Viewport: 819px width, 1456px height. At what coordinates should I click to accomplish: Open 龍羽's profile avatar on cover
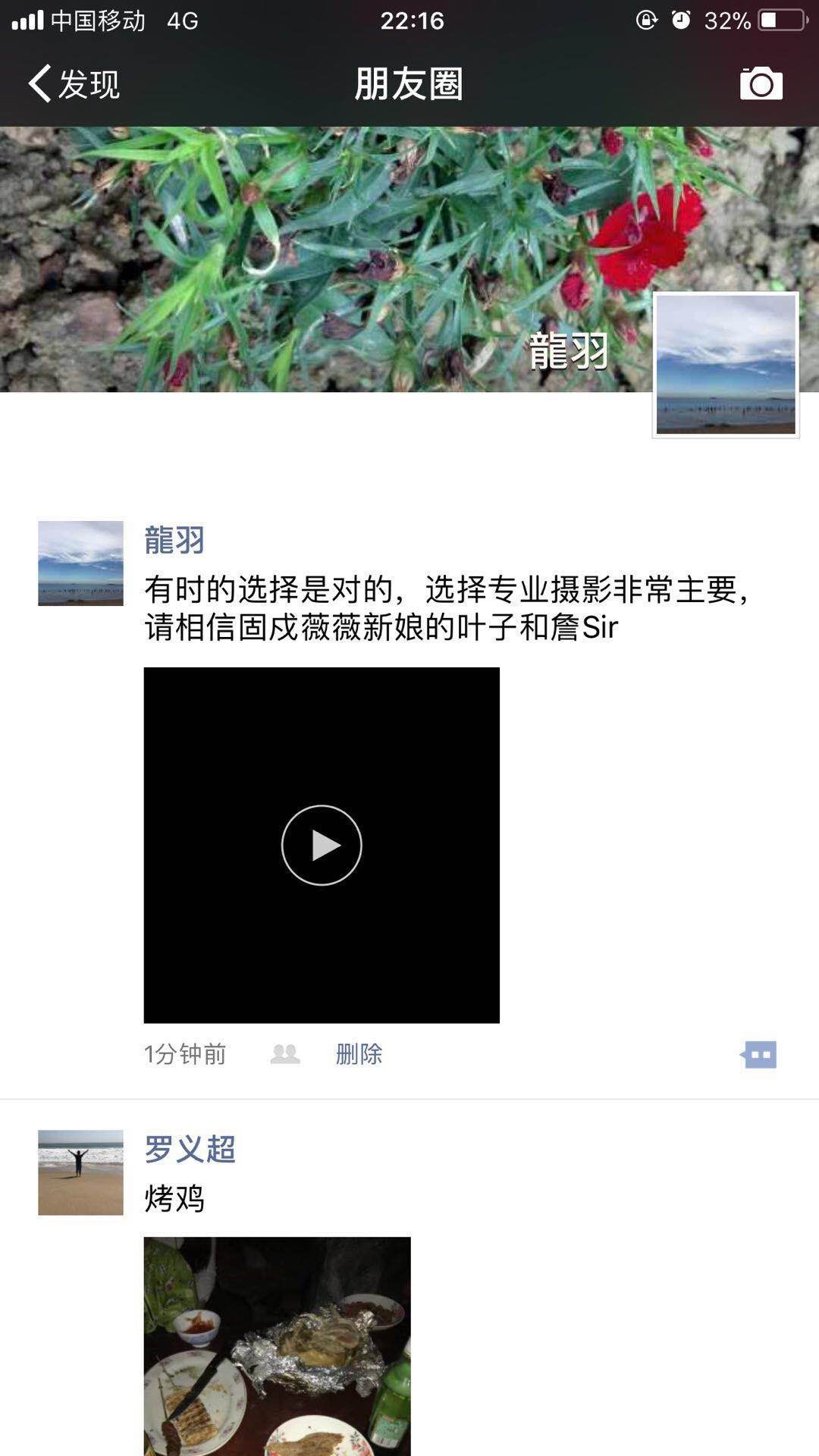[726, 364]
